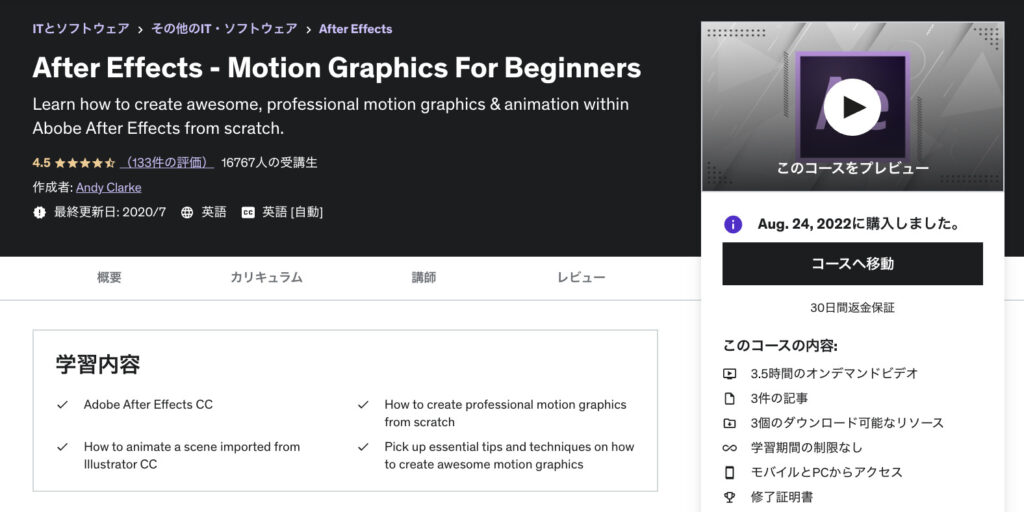Click the 英語 [自動] caption language text
The image size is (1024, 512).
pyautogui.click(x=293, y=212)
